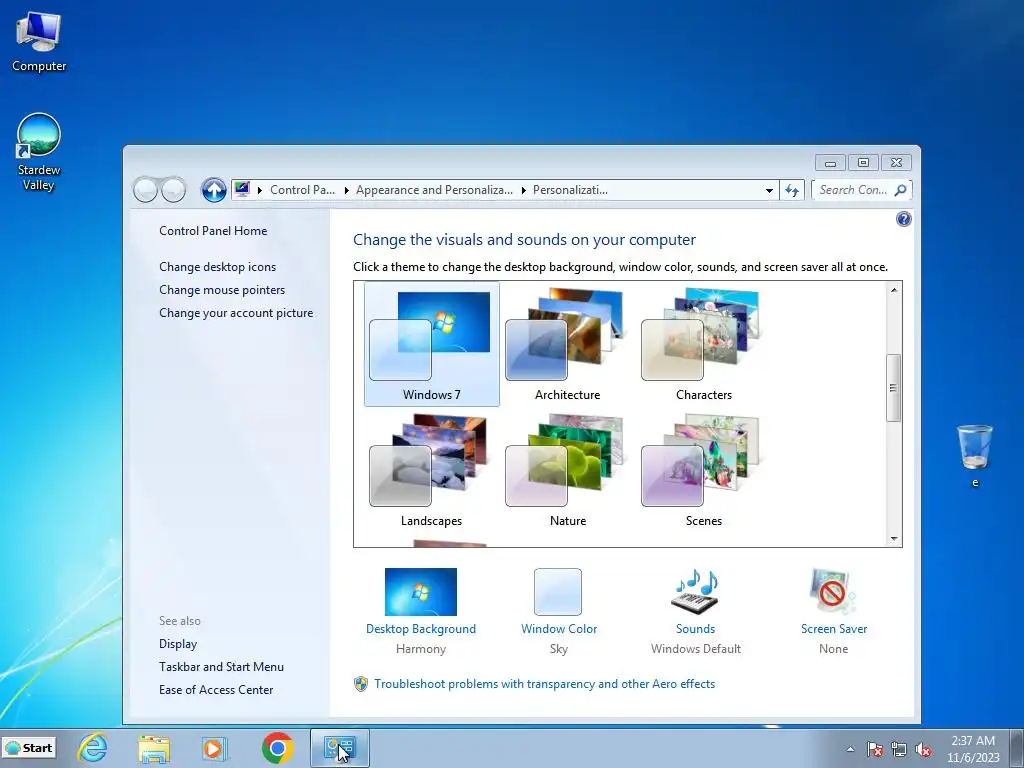
Task: Open Windows Explorer from taskbar
Action: (x=153, y=748)
